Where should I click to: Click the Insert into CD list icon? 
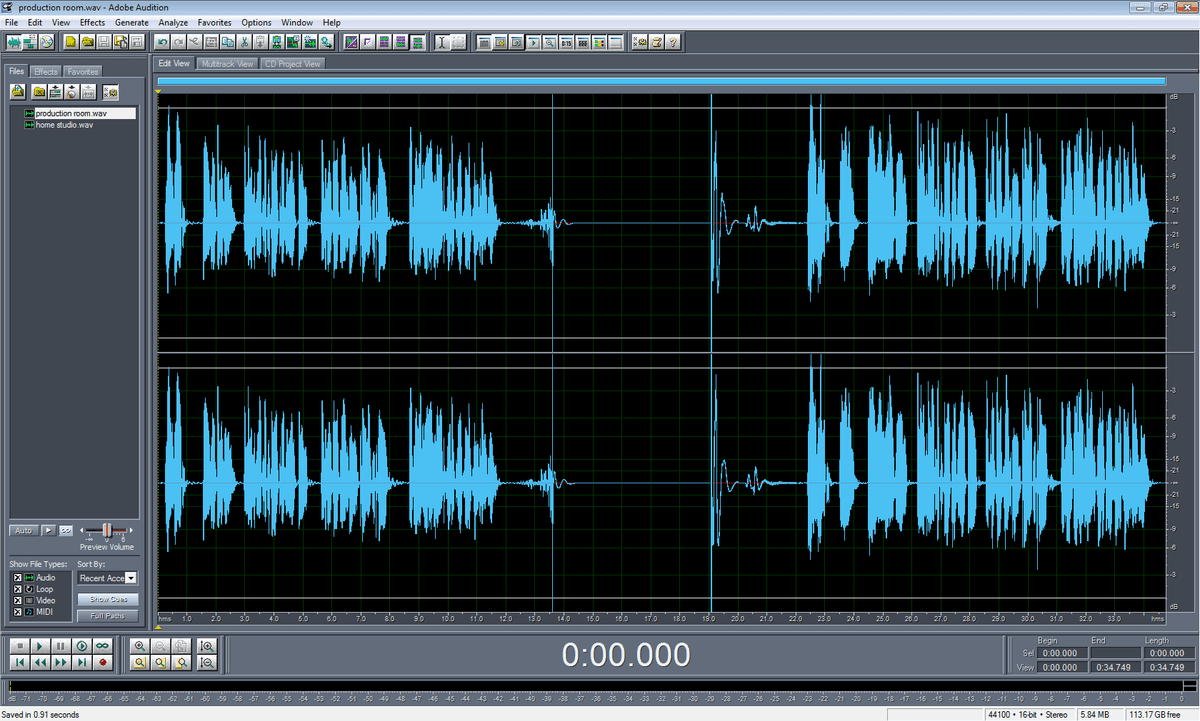tap(71, 92)
